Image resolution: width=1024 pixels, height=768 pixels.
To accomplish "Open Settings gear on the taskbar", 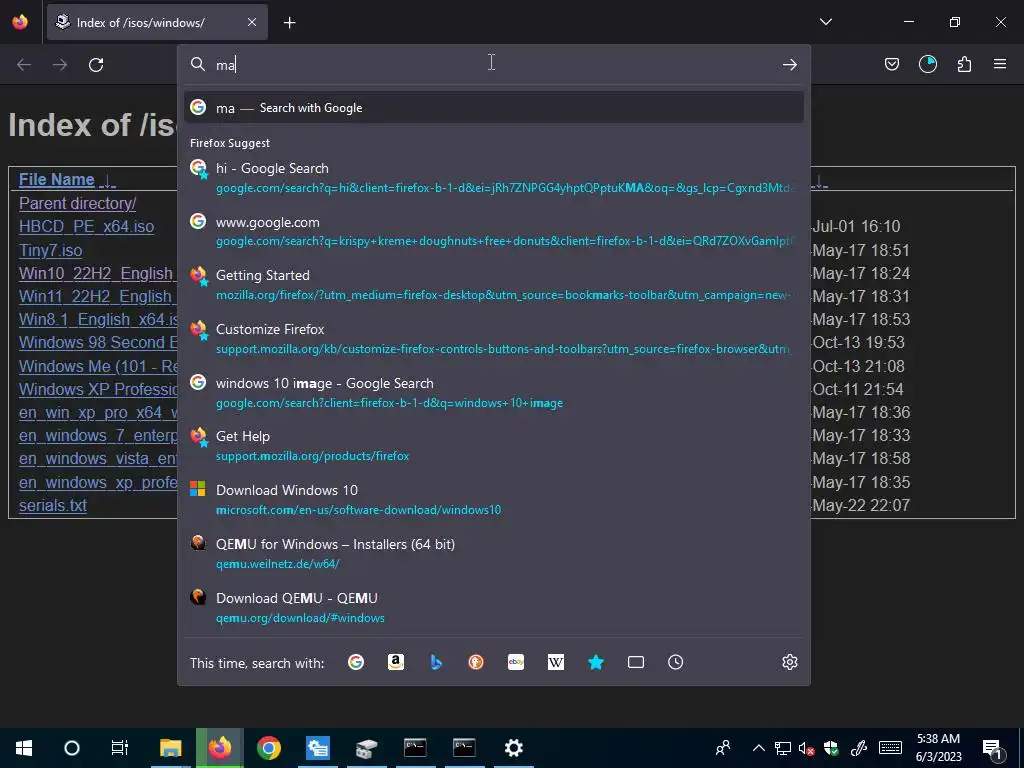I will pos(513,748).
